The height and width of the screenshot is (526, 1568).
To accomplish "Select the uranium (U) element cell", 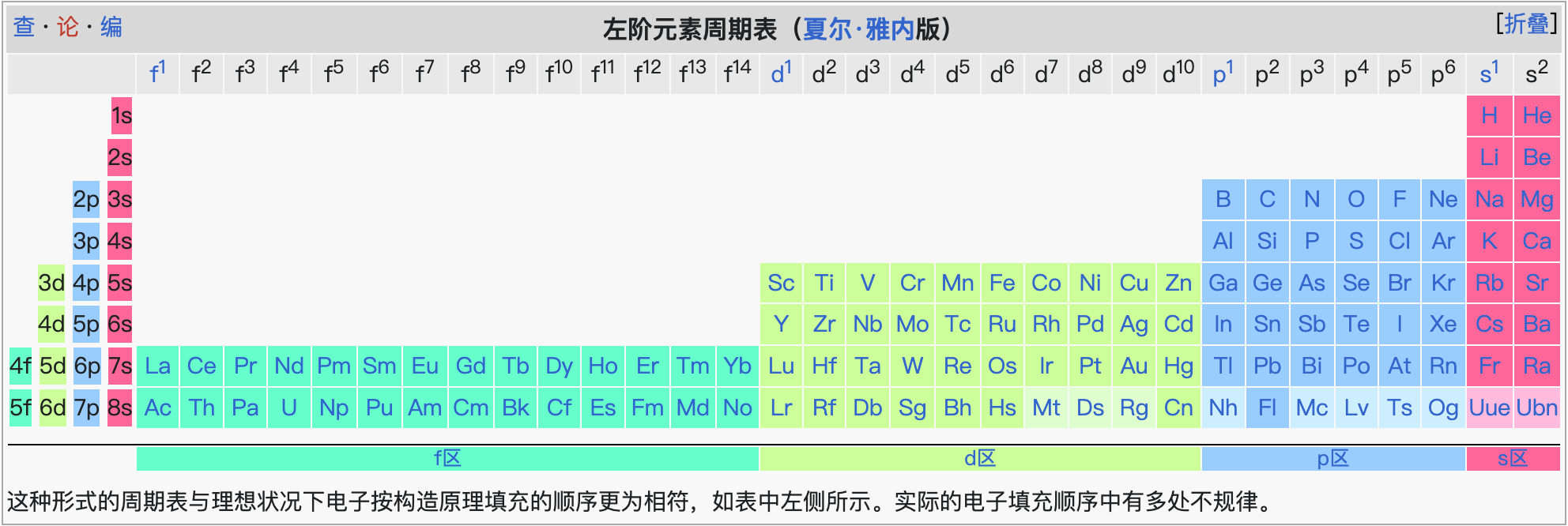I will coord(288,408).
